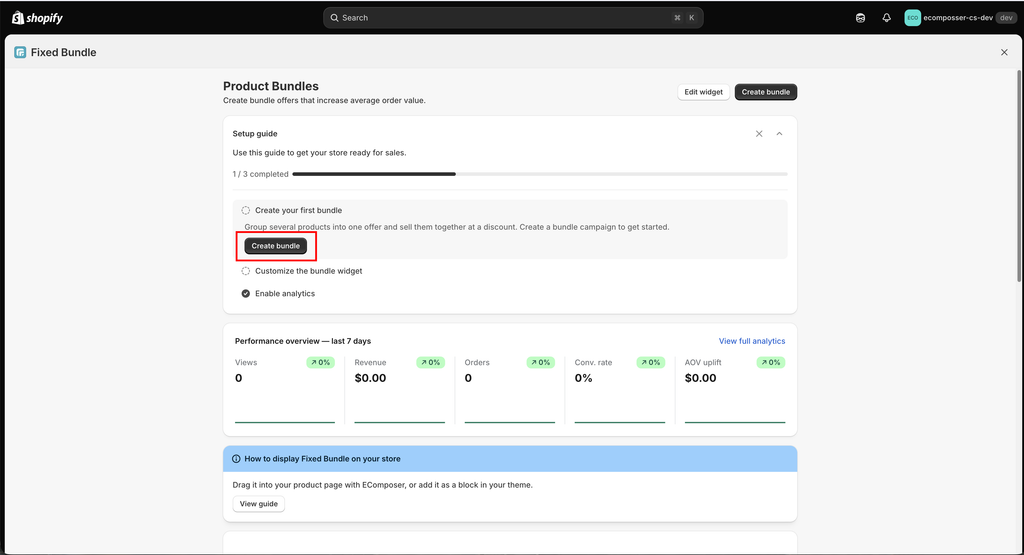1024x555 pixels.
Task: Open the notifications bell
Action: [886, 18]
